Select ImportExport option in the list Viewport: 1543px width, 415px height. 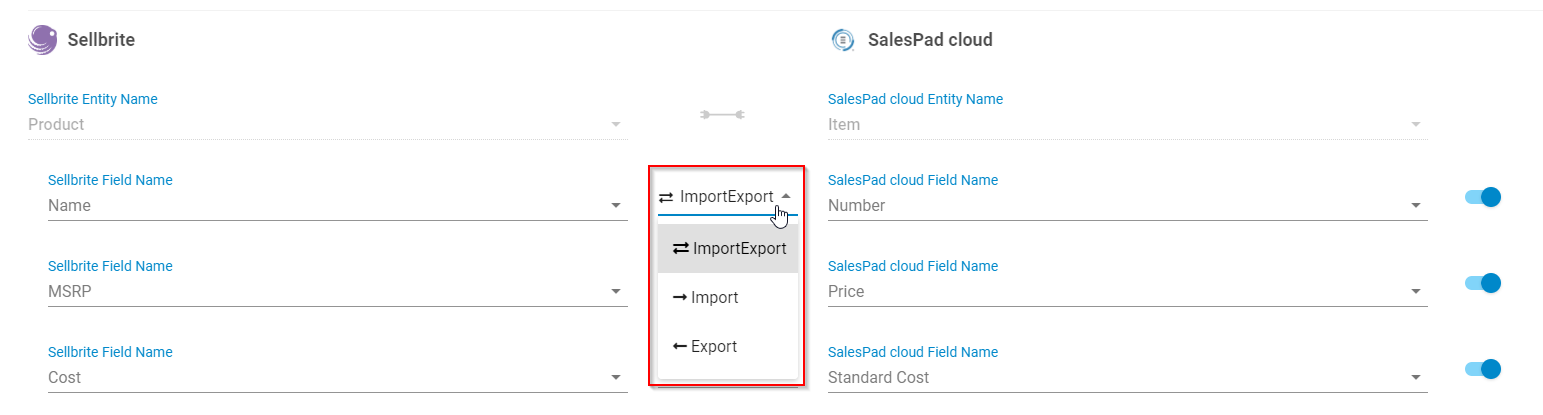[x=729, y=249]
